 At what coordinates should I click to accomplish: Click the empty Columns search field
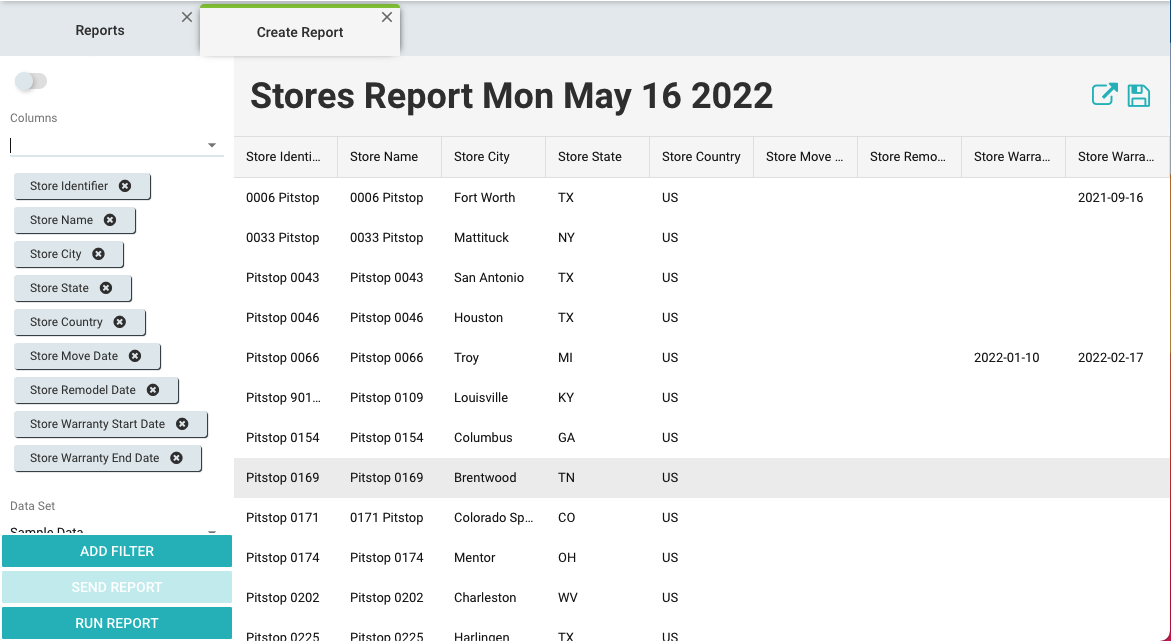(x=100, y=144)
